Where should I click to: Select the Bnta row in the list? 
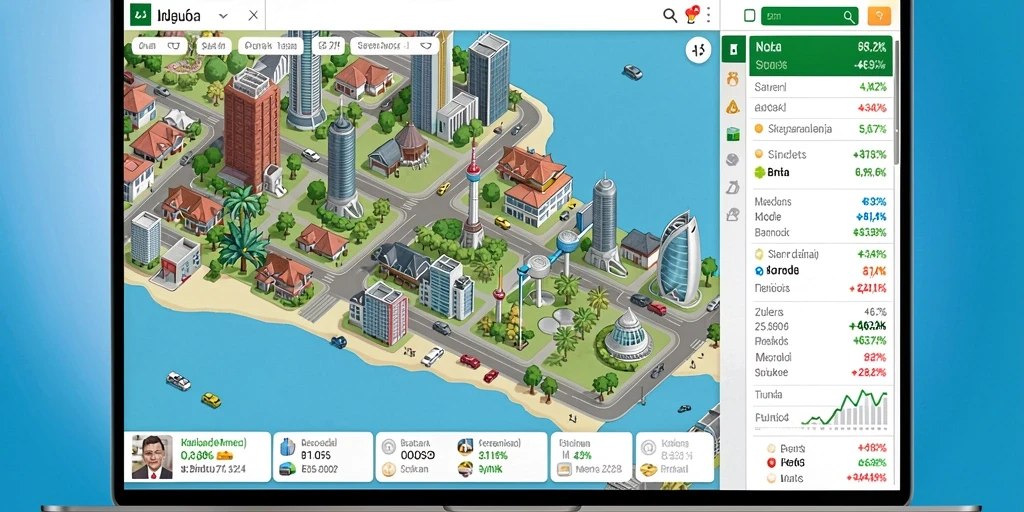(820, 172)
